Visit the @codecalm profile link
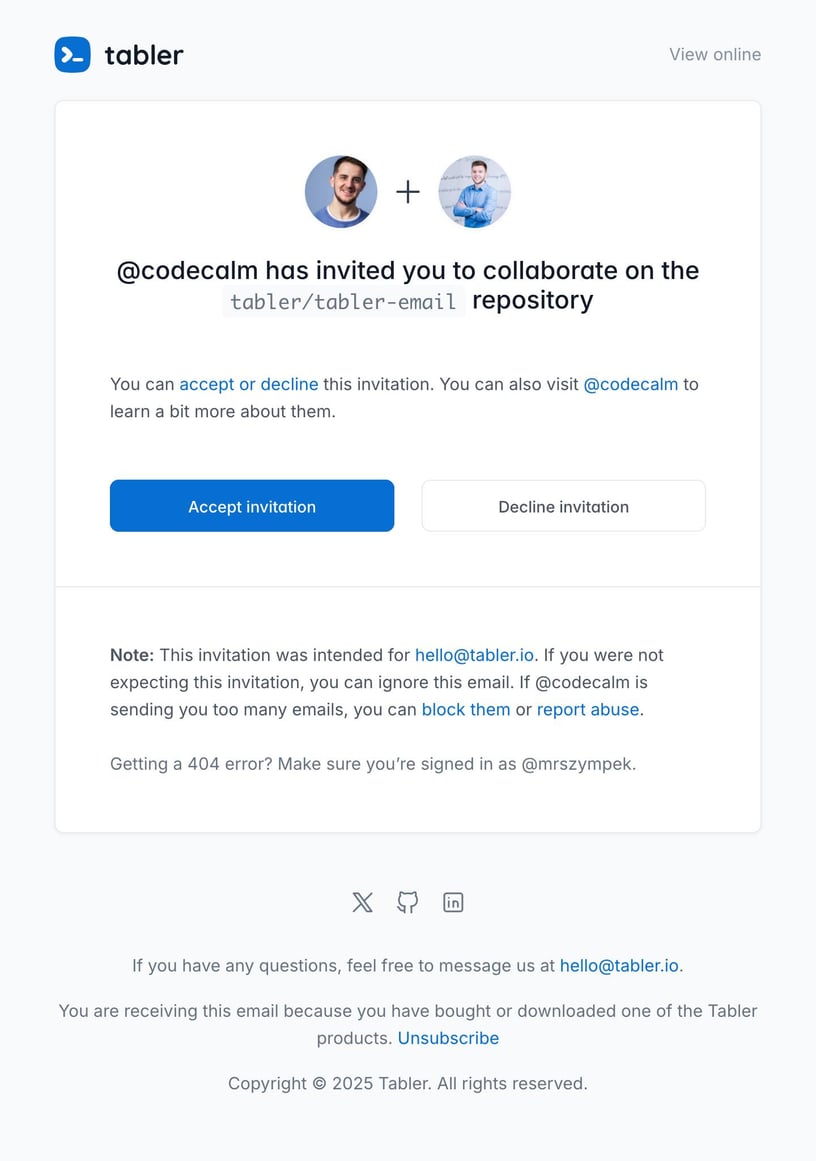816x1161 pixels. tap(631, 384)
